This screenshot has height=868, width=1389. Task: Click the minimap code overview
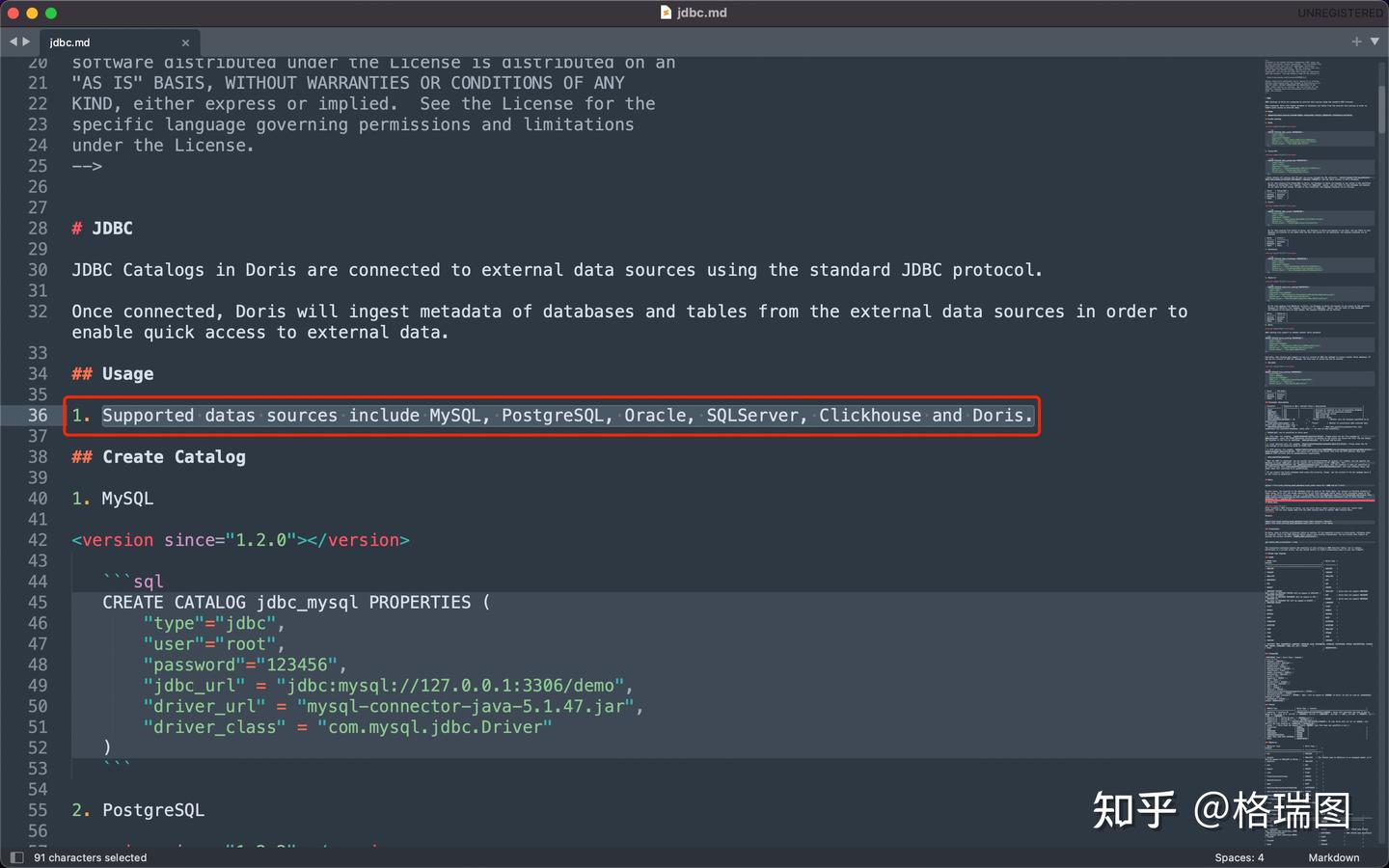pos(1319,451)
